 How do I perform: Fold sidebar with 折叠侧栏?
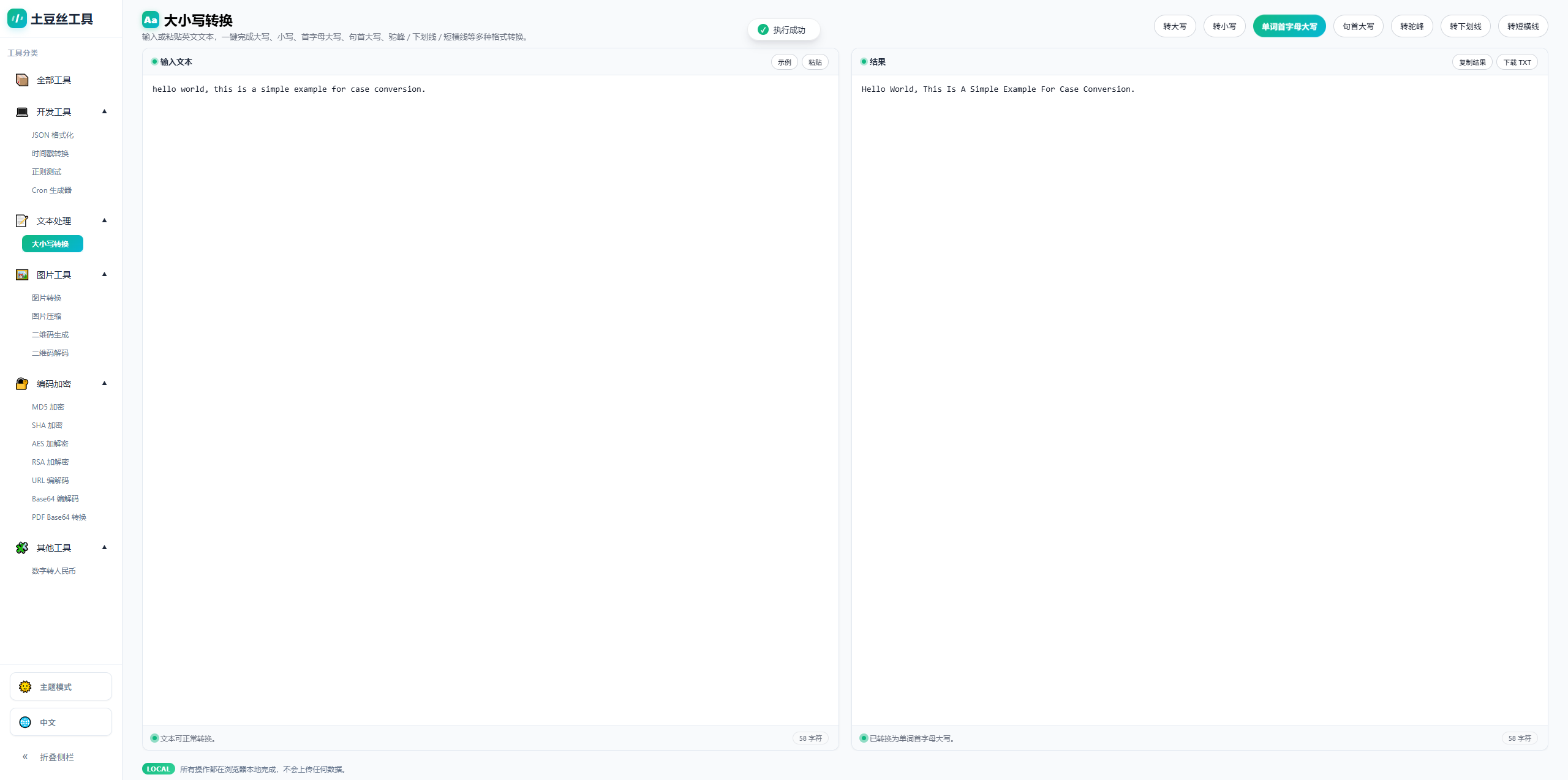48,757
